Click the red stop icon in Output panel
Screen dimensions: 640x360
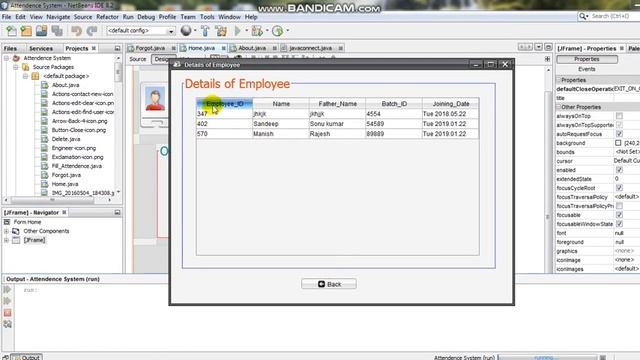click(x=7, y=313)
